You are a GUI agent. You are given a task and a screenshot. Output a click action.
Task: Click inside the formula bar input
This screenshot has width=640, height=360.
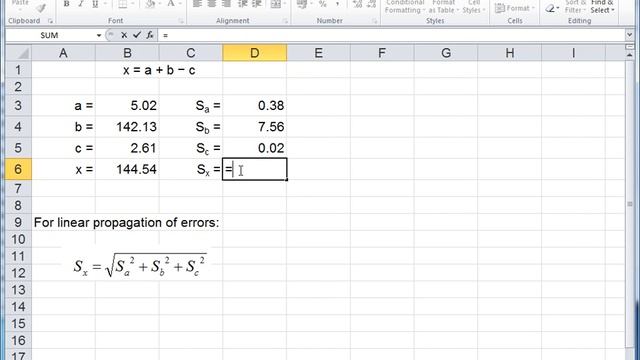coord(392,36)
